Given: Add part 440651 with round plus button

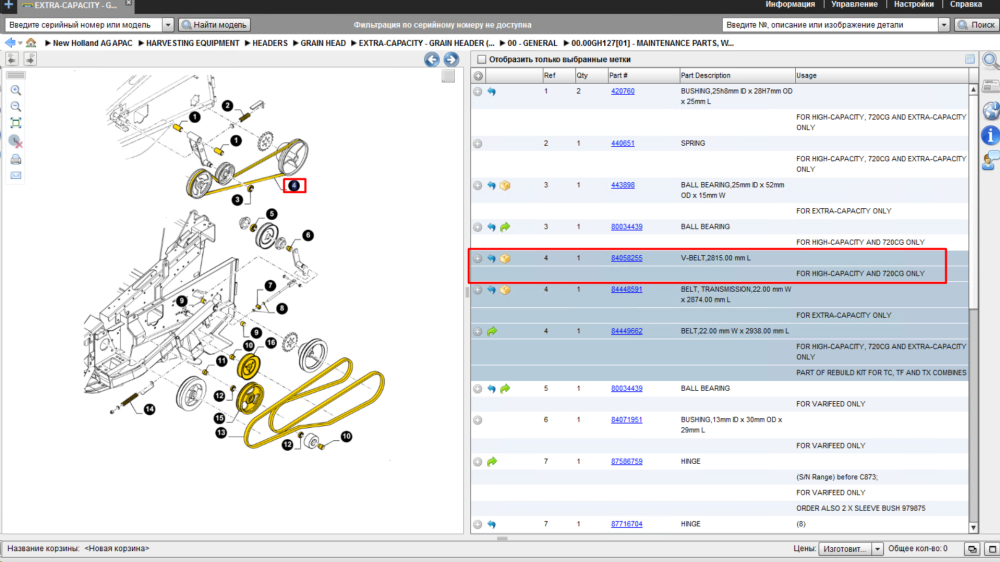Looking at the screenshot, I should click(x=478, y=144).
